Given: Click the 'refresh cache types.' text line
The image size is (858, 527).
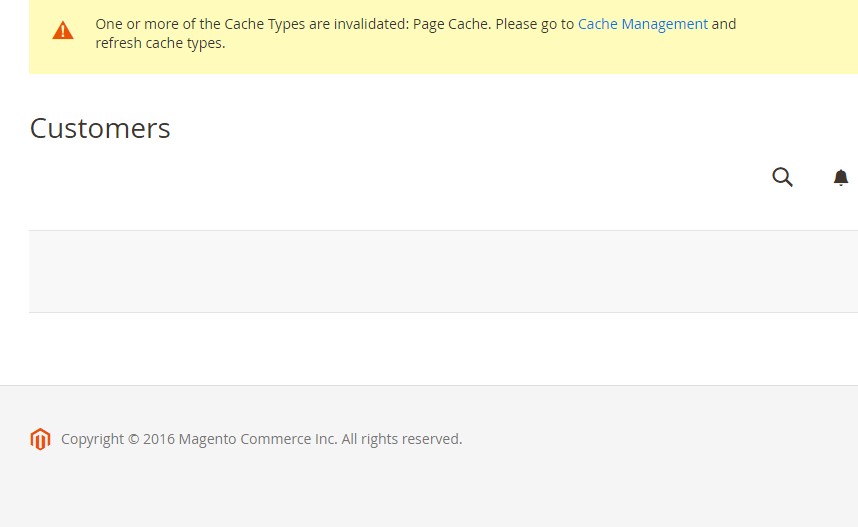Looking at the screenshot, I should tap(160, 43).
